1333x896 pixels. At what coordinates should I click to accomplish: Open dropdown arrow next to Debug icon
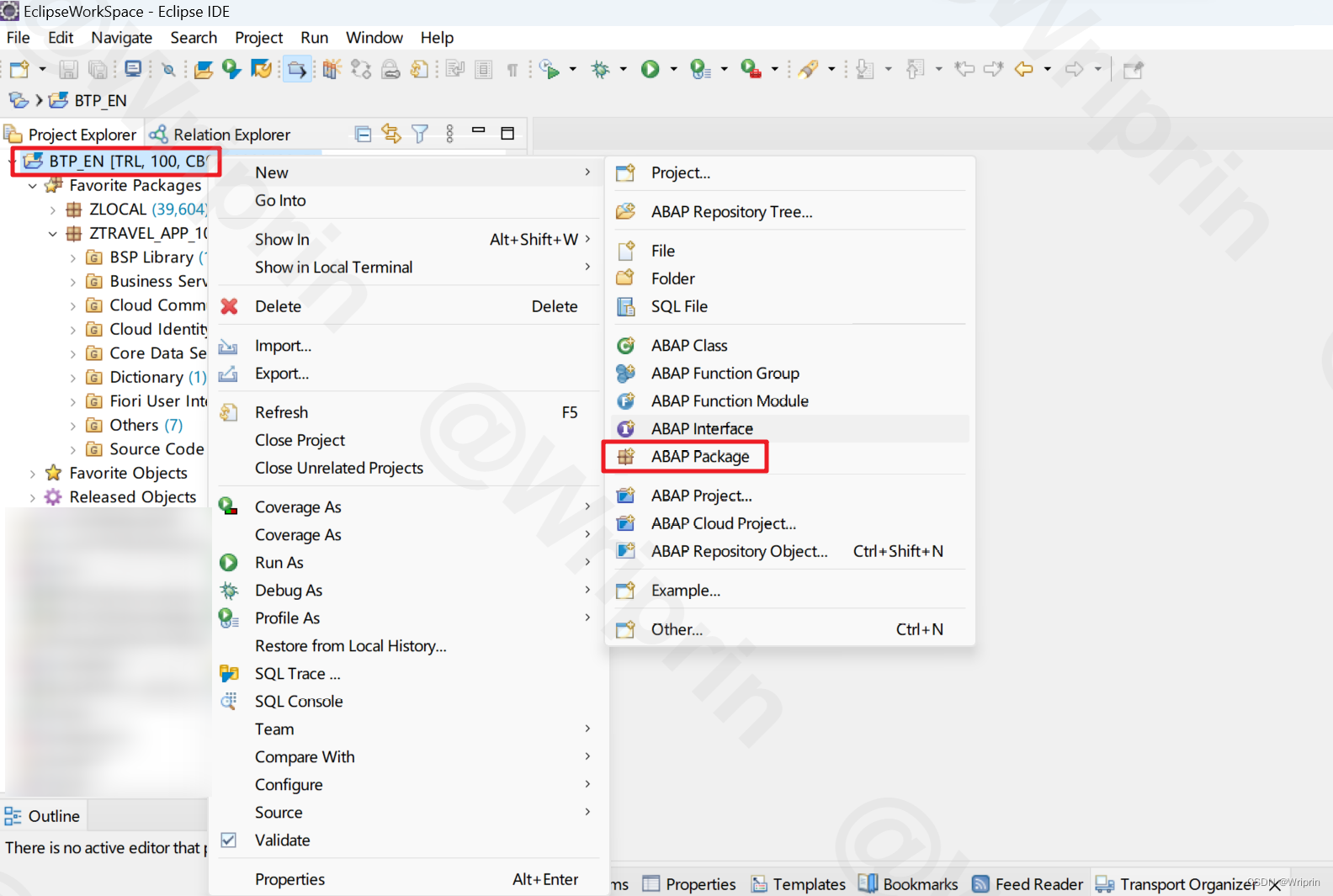click(x=623, y=70)
